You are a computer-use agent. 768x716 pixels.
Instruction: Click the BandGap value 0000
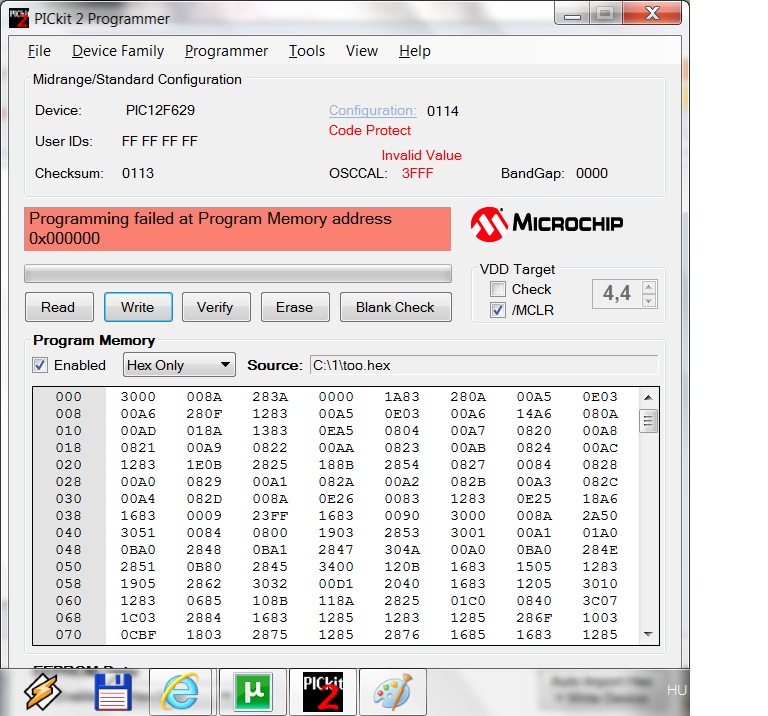(592, 173)
